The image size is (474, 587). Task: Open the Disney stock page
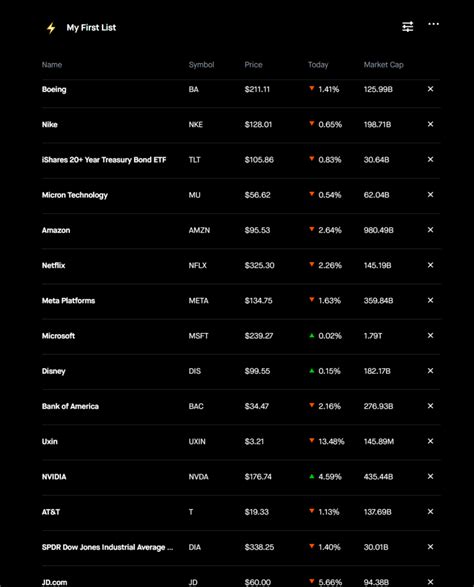point(241,371)
